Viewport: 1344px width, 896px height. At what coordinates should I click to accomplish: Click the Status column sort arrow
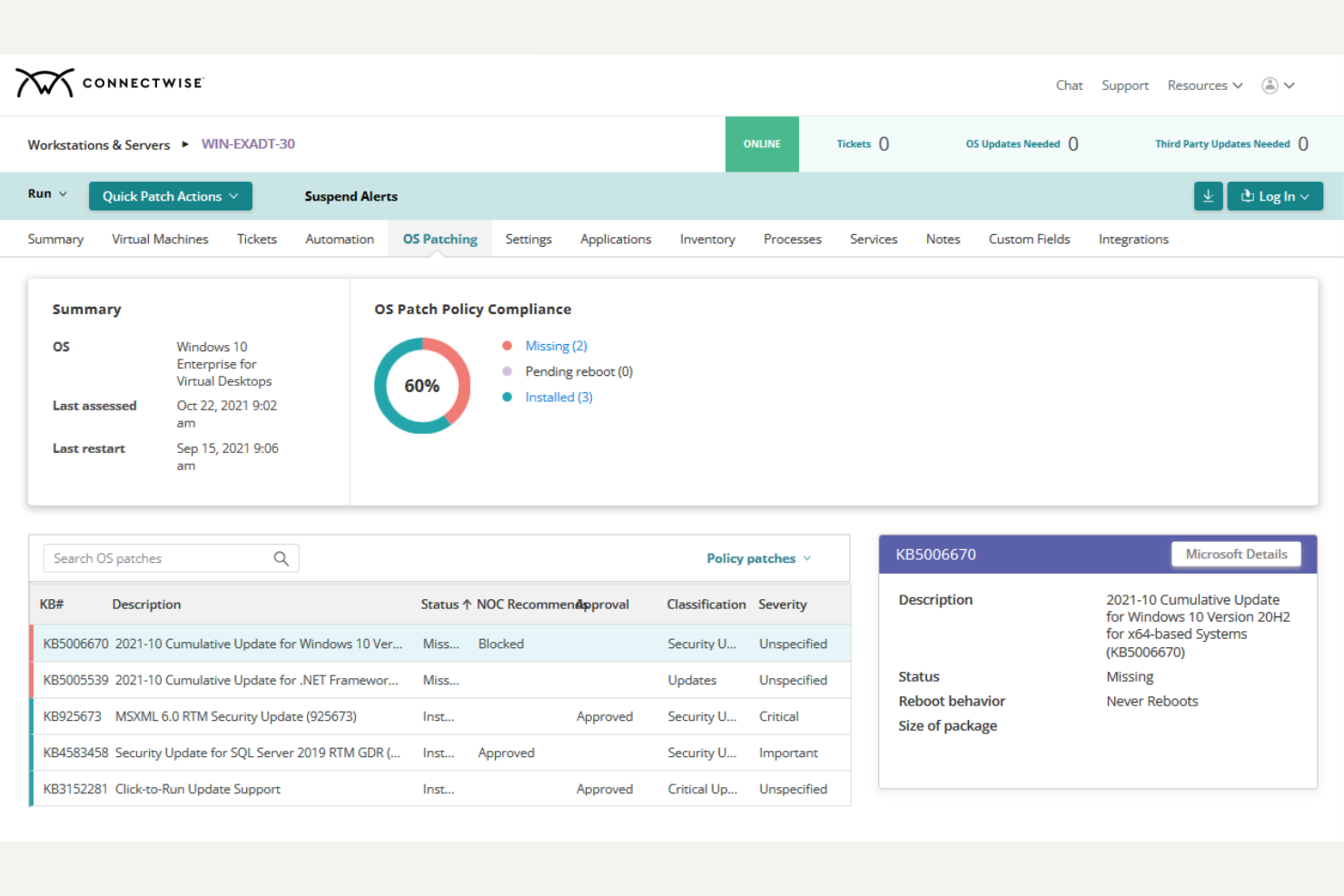tap(467, 604)
